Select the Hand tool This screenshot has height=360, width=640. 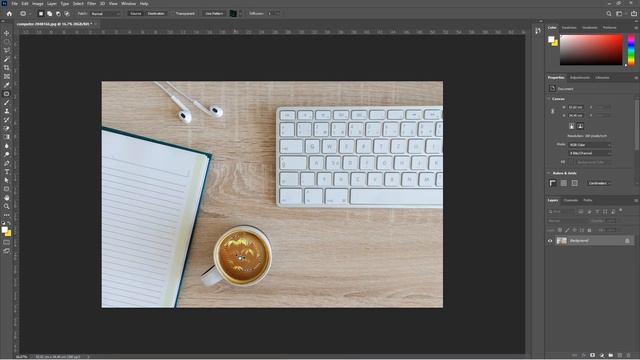pos(7,198)
